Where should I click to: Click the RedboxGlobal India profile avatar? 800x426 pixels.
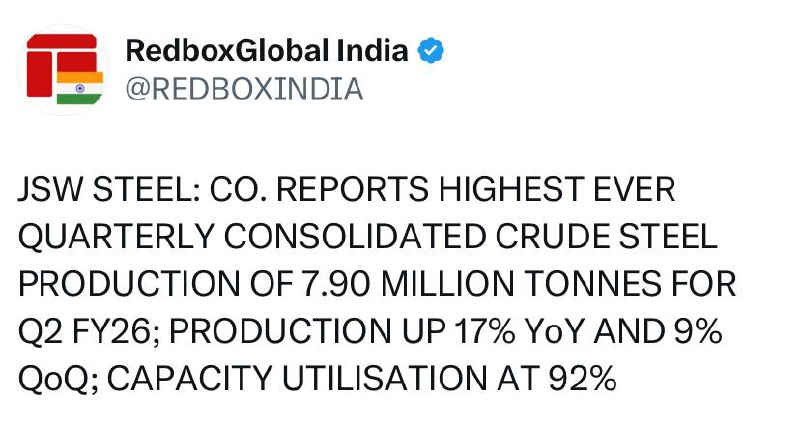(x=64, y=67)
